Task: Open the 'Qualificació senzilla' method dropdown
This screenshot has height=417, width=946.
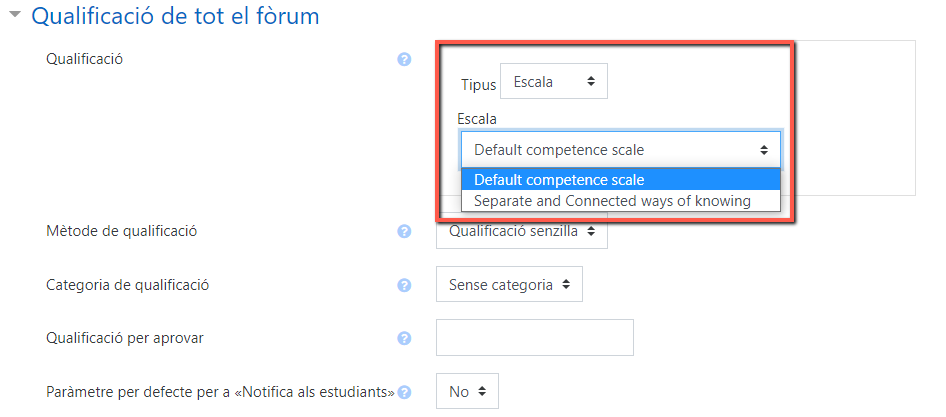Action: 522,231
